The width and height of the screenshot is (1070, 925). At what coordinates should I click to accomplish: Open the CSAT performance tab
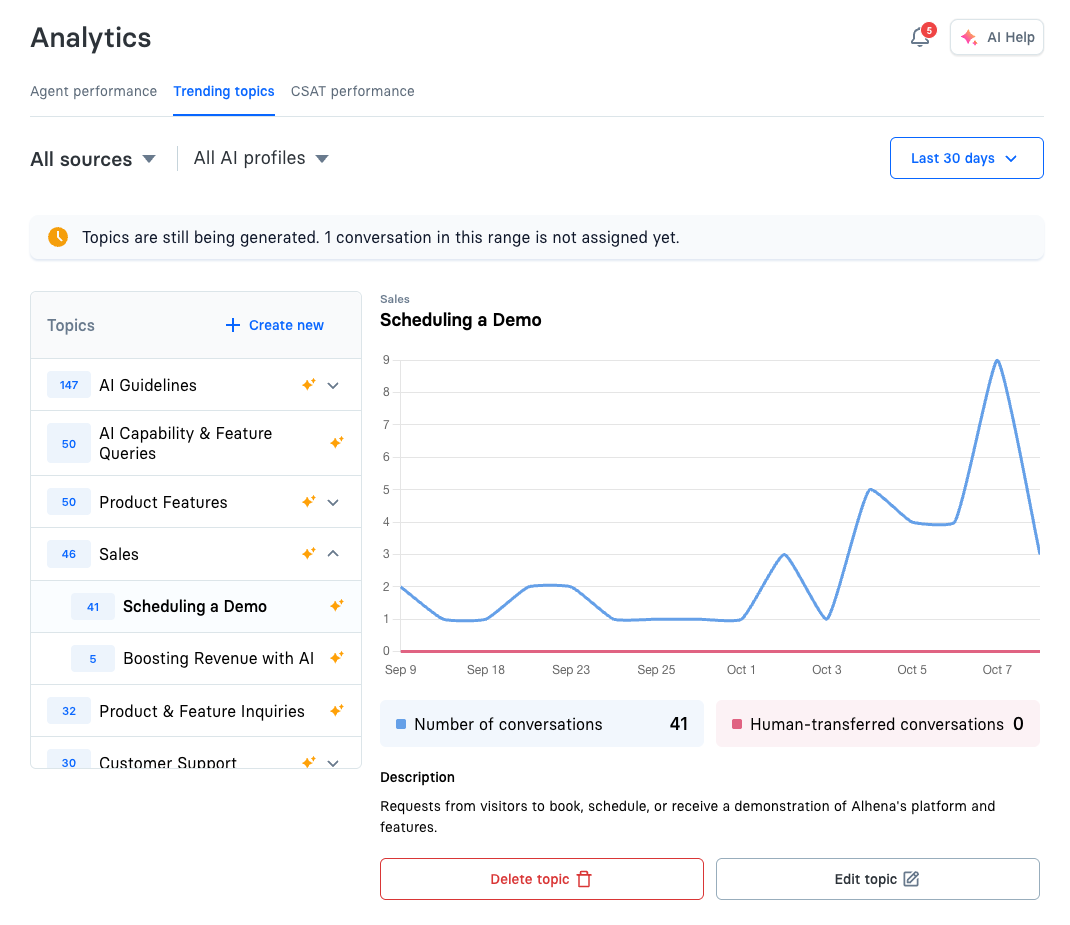[352, 91]
